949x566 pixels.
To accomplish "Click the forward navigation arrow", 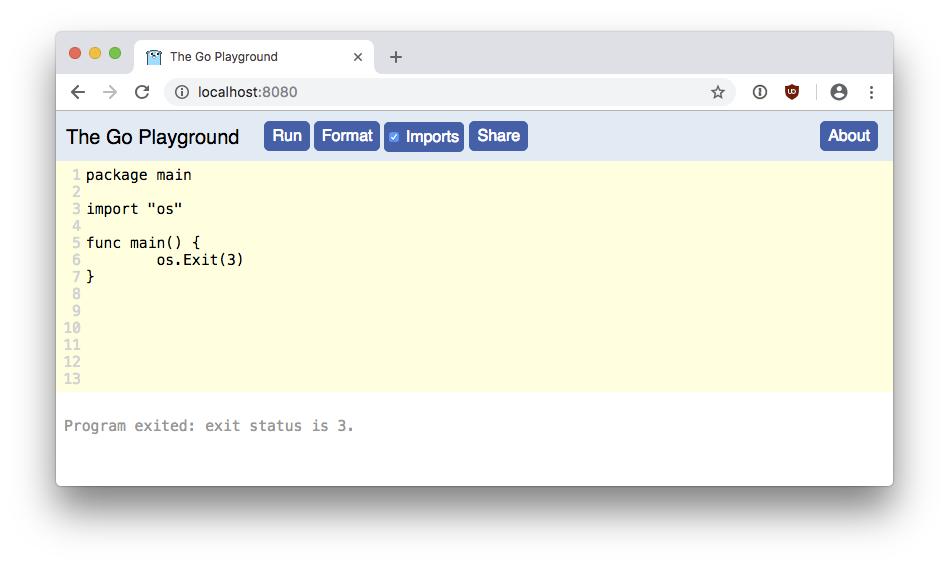I will (110, 92).
